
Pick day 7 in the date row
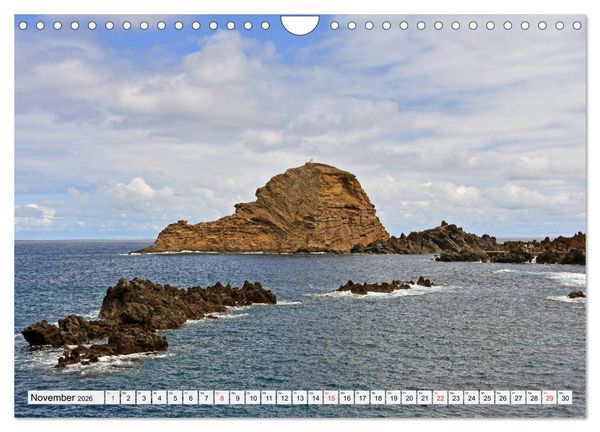point(206,398)
